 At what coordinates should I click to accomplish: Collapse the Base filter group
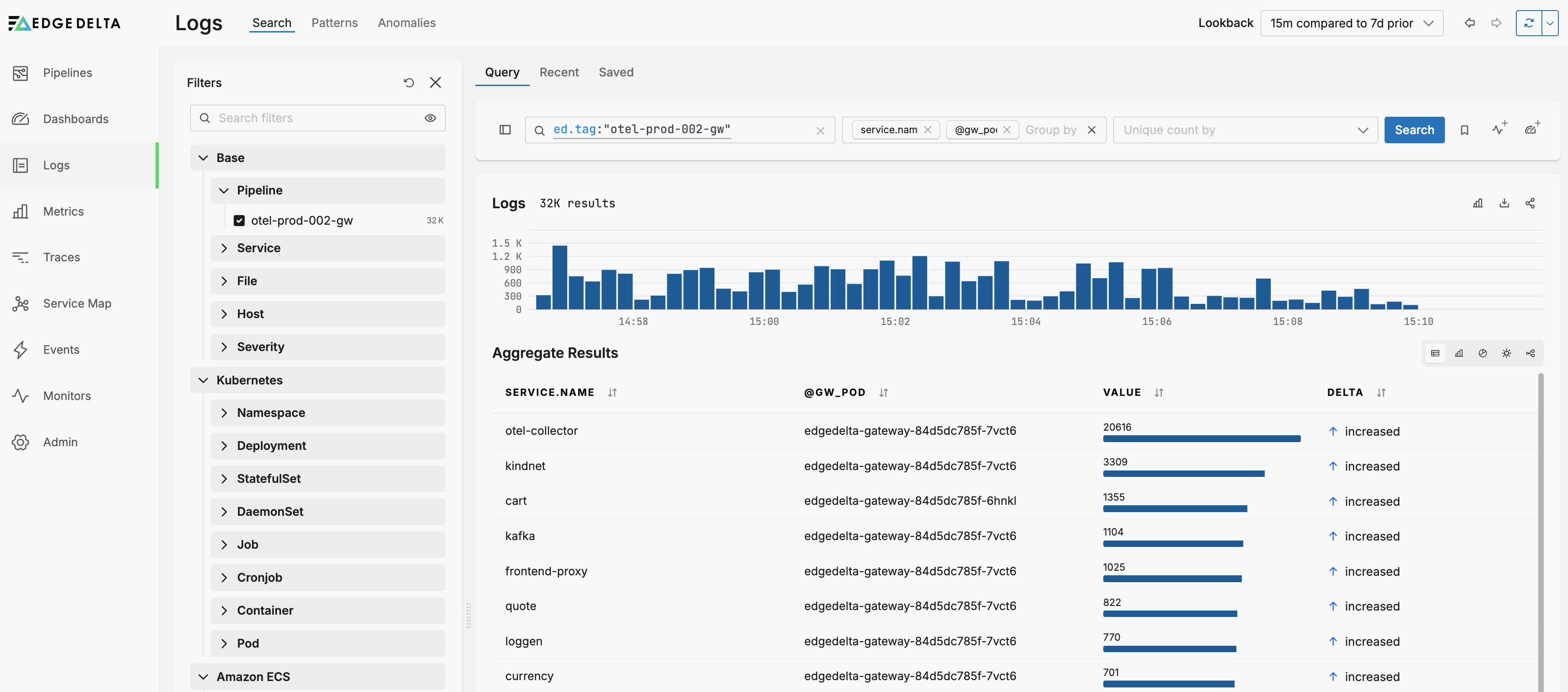click(x=317, y=158)
